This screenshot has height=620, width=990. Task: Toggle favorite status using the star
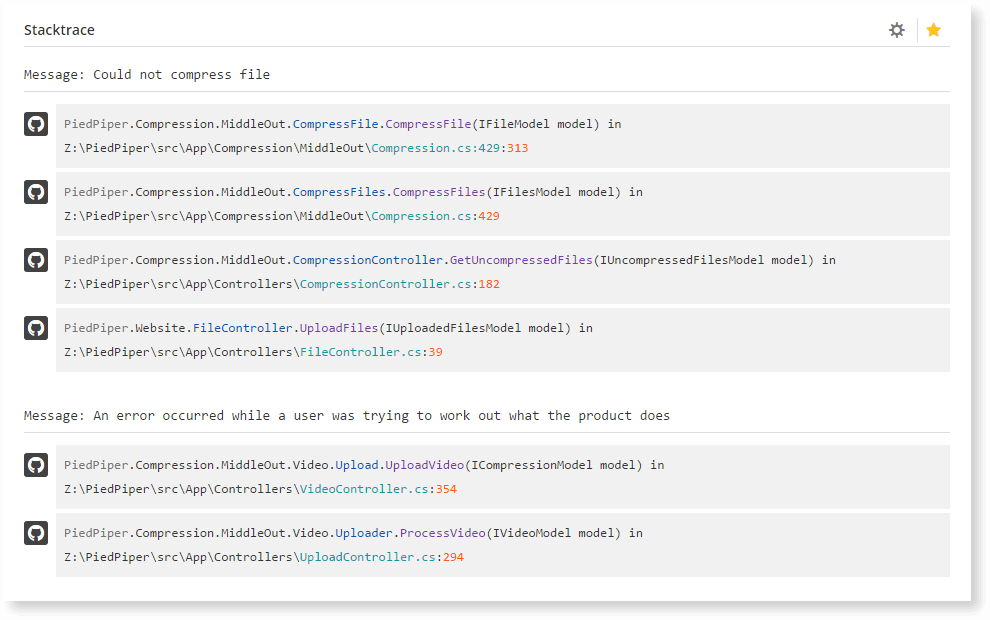click(x=933, y=30)
